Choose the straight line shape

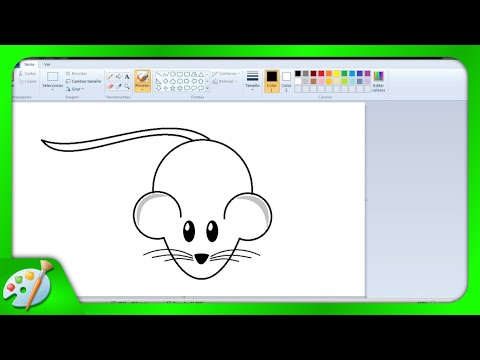click(159, 74)
